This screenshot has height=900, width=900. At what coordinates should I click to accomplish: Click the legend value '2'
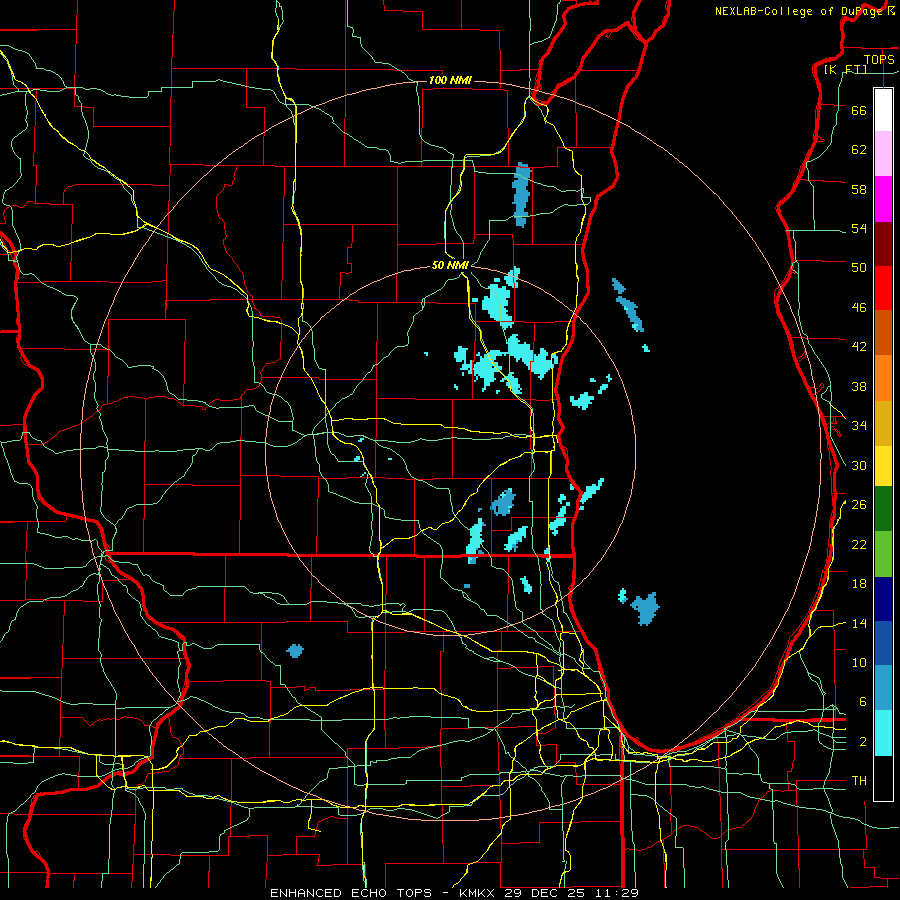point(862,742)
